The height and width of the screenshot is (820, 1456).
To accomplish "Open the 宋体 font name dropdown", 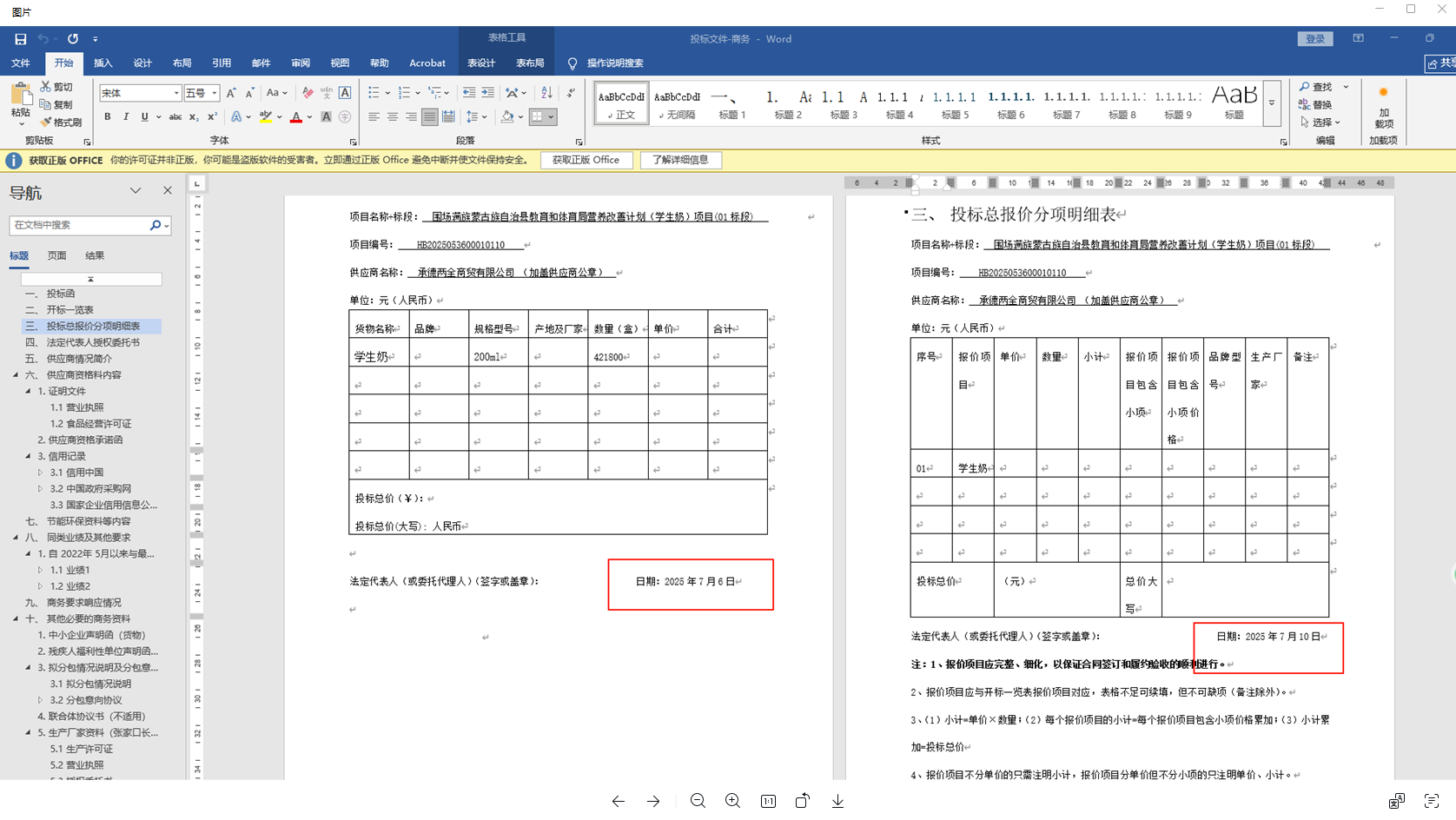I will click(x=175, y=93).
